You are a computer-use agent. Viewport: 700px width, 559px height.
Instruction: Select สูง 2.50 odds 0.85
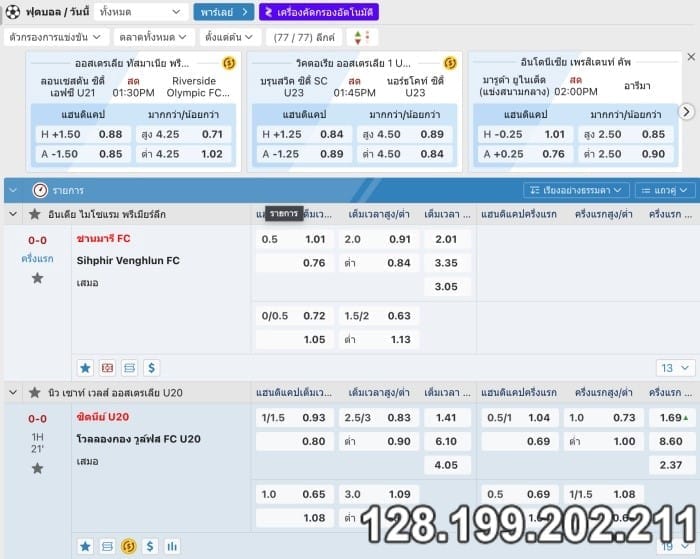point(626,134)
